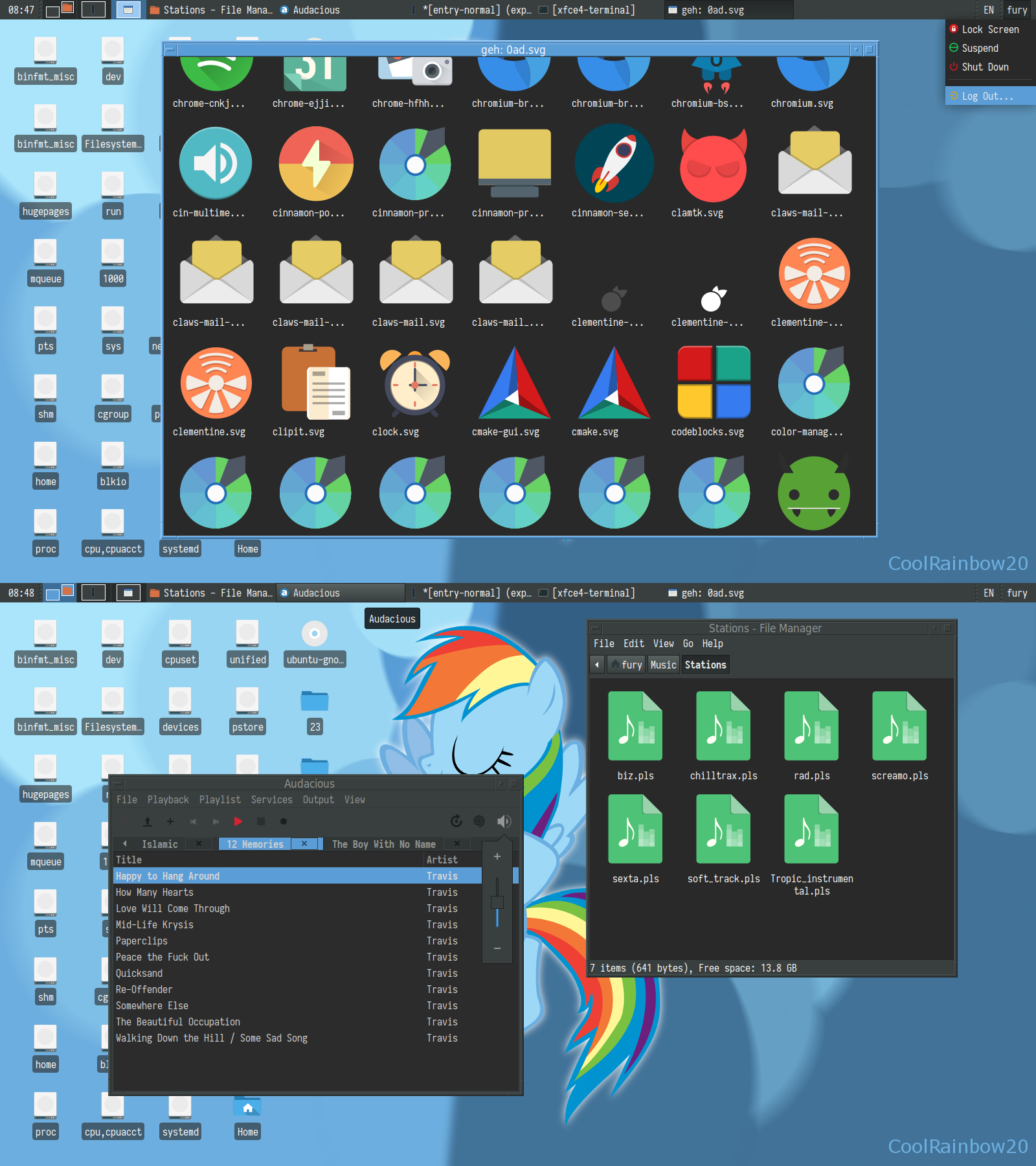Image resolution: width=1036 pixels, height=1166 pixels.
Task: Click the clamtk.svg red devil thumbnail
Action: click(714, 164)
